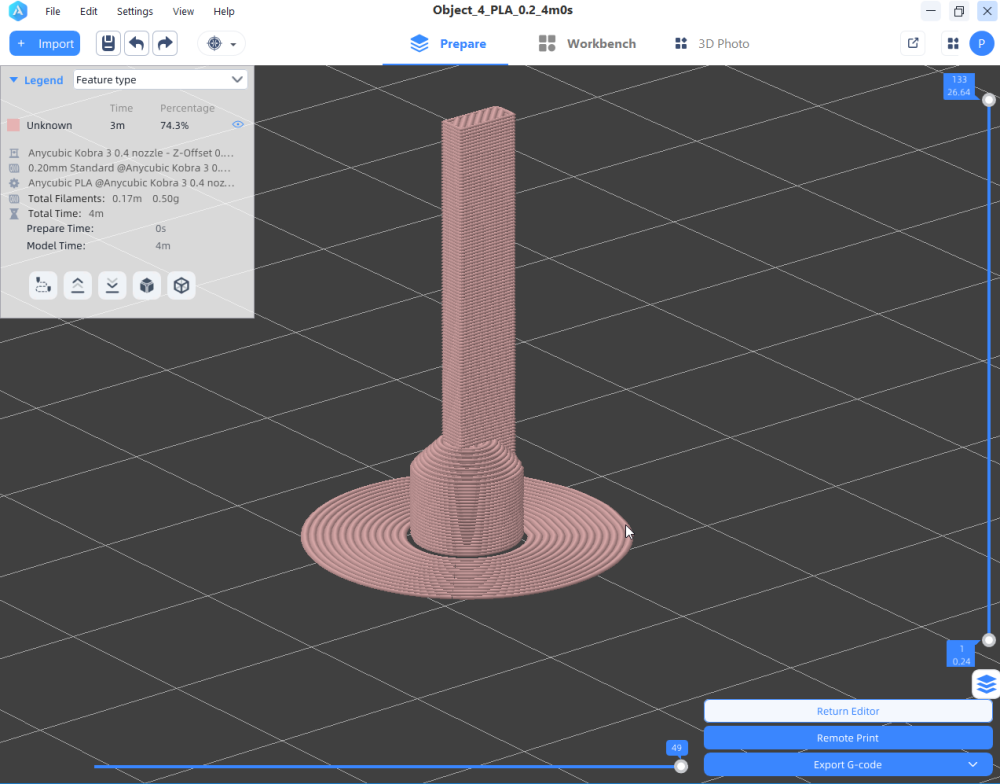This screenshot has height=784, width=1000.
Task: Open the user profile avatar
Action: tap(982, 43)
